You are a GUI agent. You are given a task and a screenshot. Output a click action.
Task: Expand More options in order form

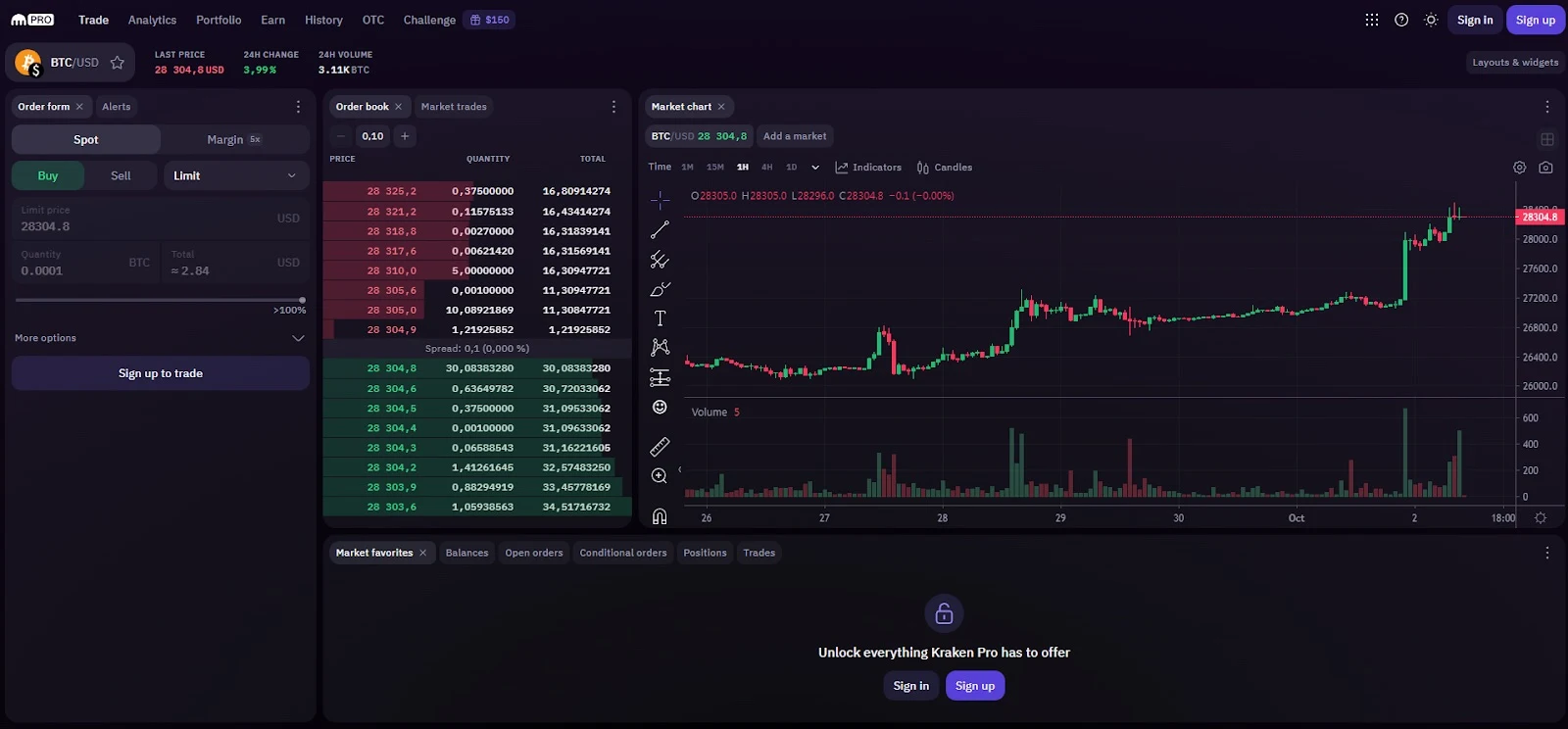[160, 338]
